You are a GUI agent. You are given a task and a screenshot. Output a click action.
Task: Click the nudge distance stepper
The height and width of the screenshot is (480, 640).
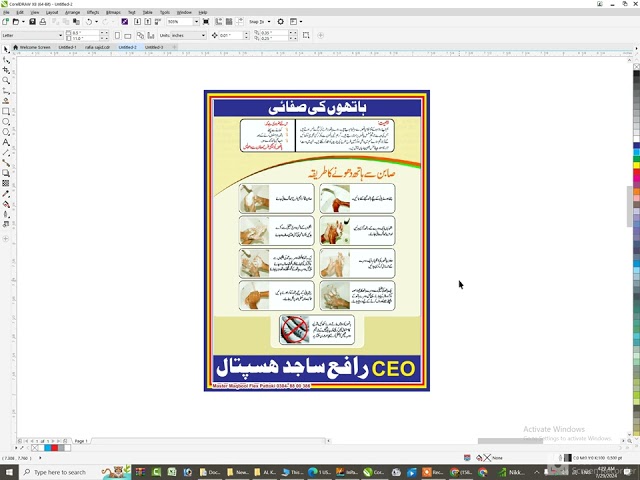pos(246,36)
